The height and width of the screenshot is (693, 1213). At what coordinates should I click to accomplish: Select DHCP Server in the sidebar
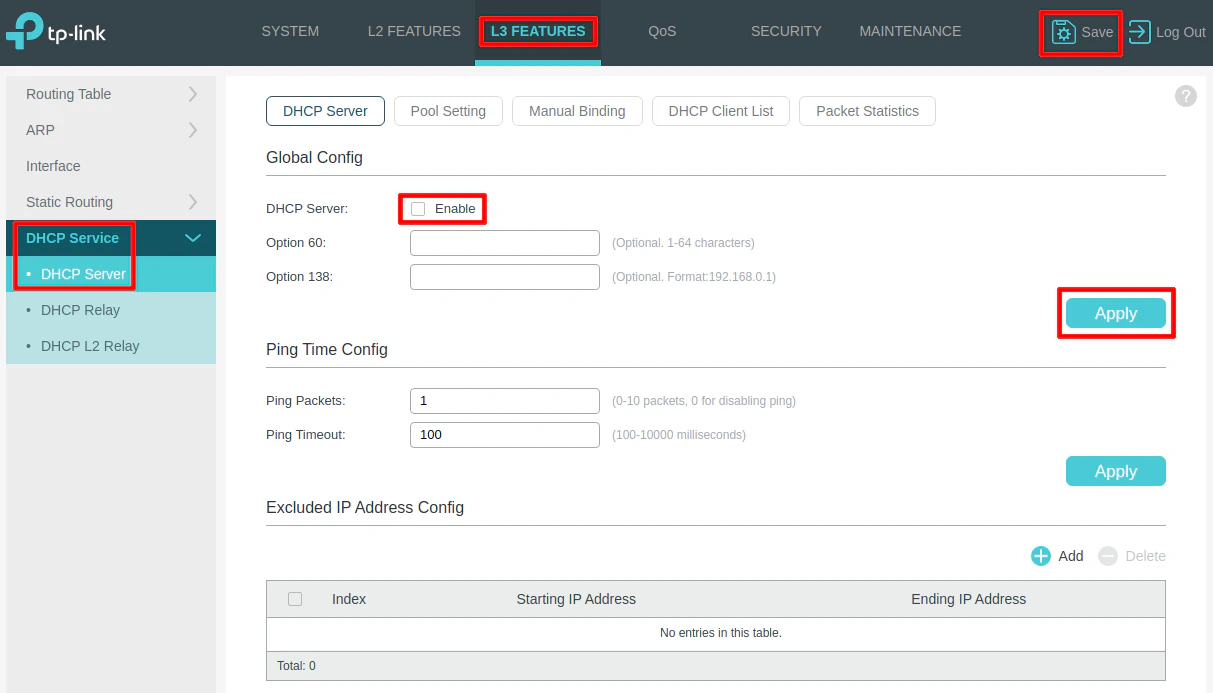(83, 274)
